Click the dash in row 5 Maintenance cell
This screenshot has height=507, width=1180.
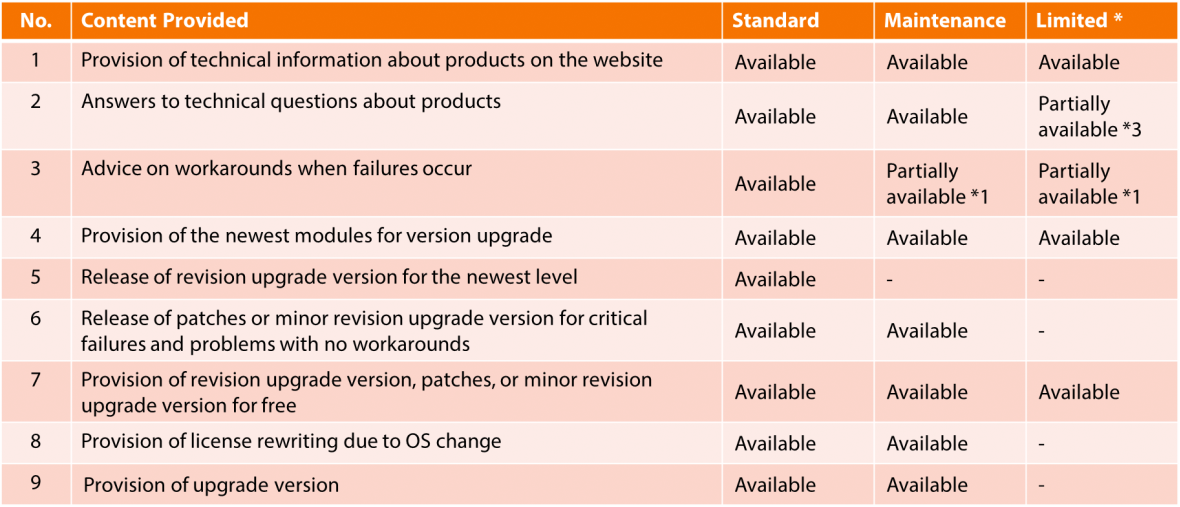[x=890, y=279]
